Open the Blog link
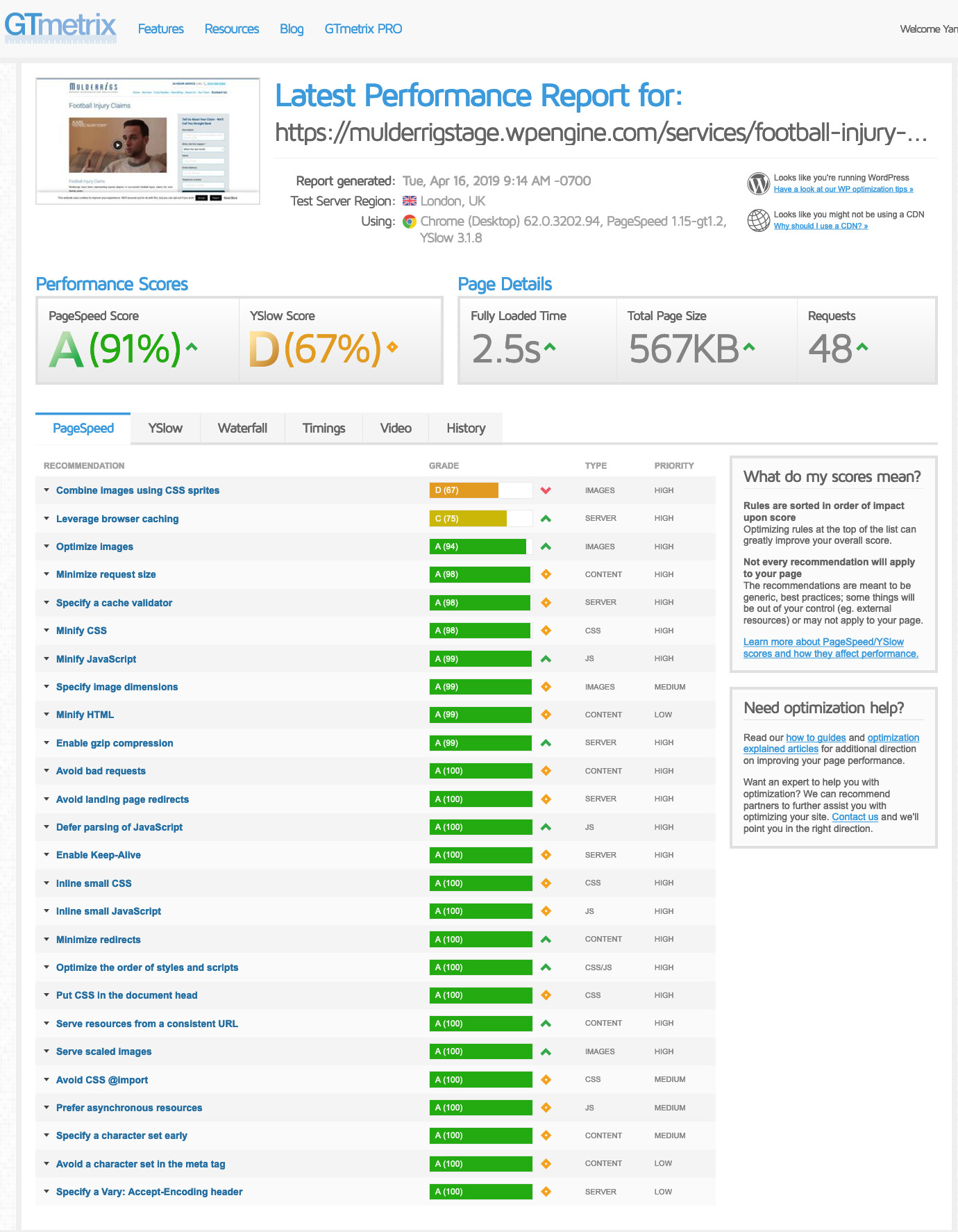958x1232 pixels. tap(292, 29)
